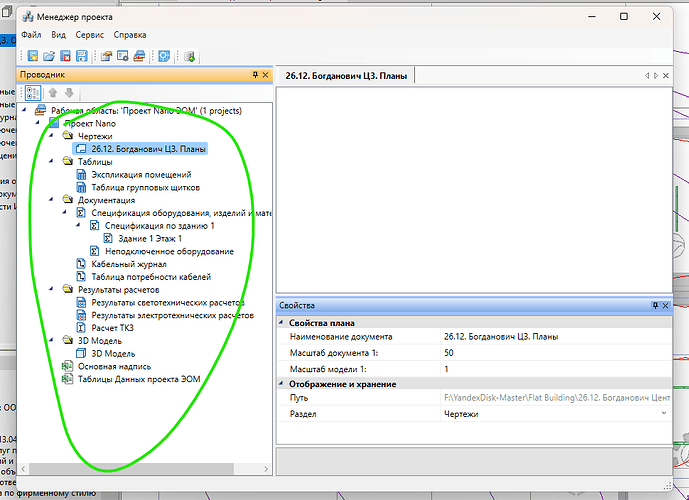Collapse the Чертежи folder

click(51, 135)
